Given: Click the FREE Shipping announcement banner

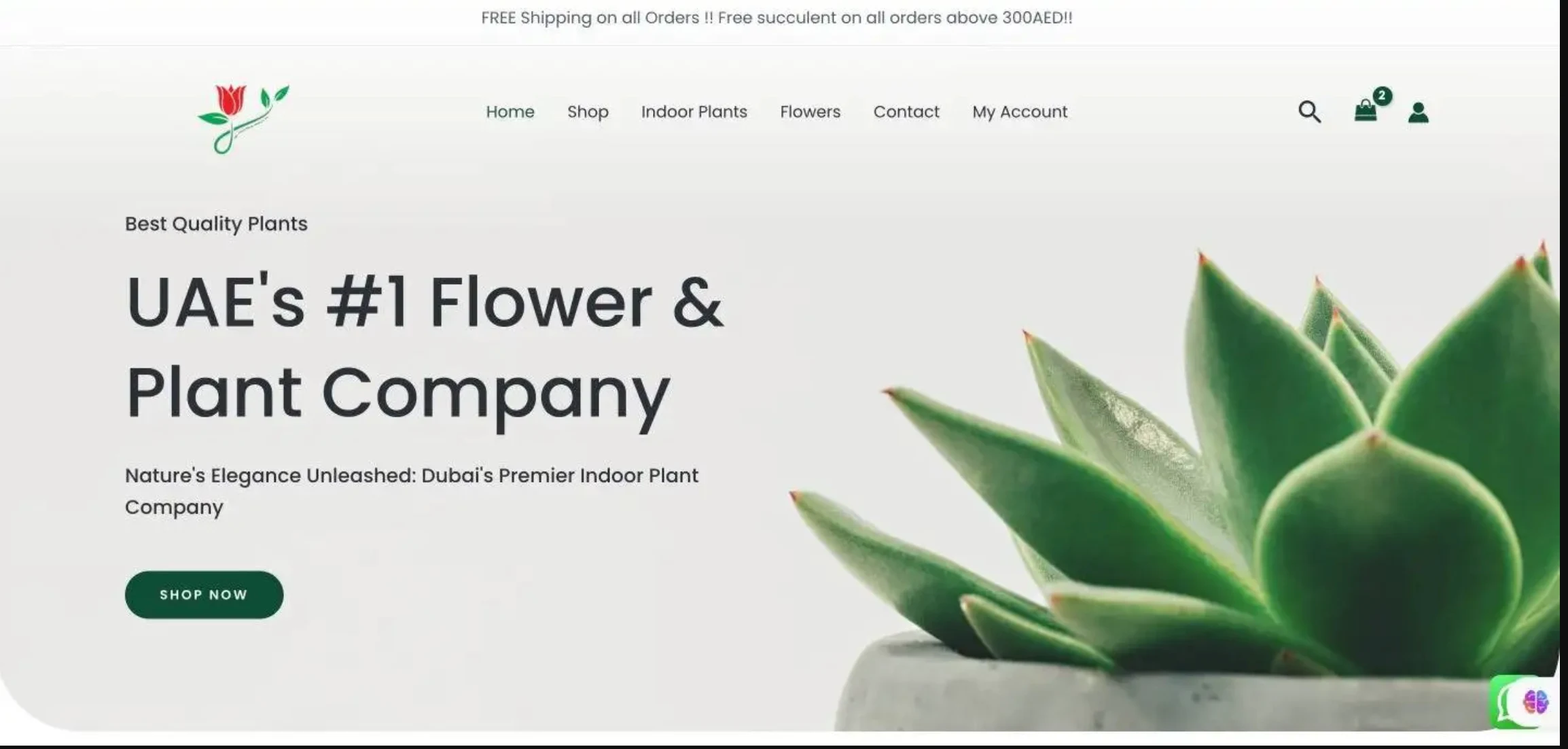Looking at the screenshot, I should coord(777,18).
